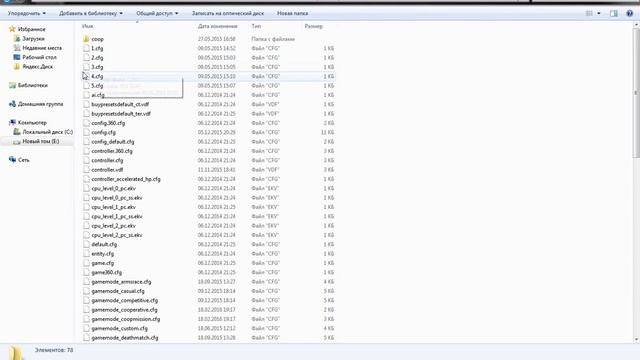Click the vertical scrollbar thumb of file list

pos(636,93)
